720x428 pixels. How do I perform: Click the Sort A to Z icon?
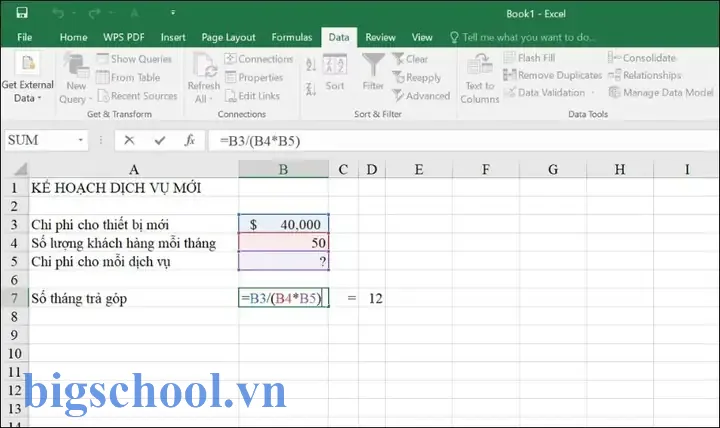[311, 65]
